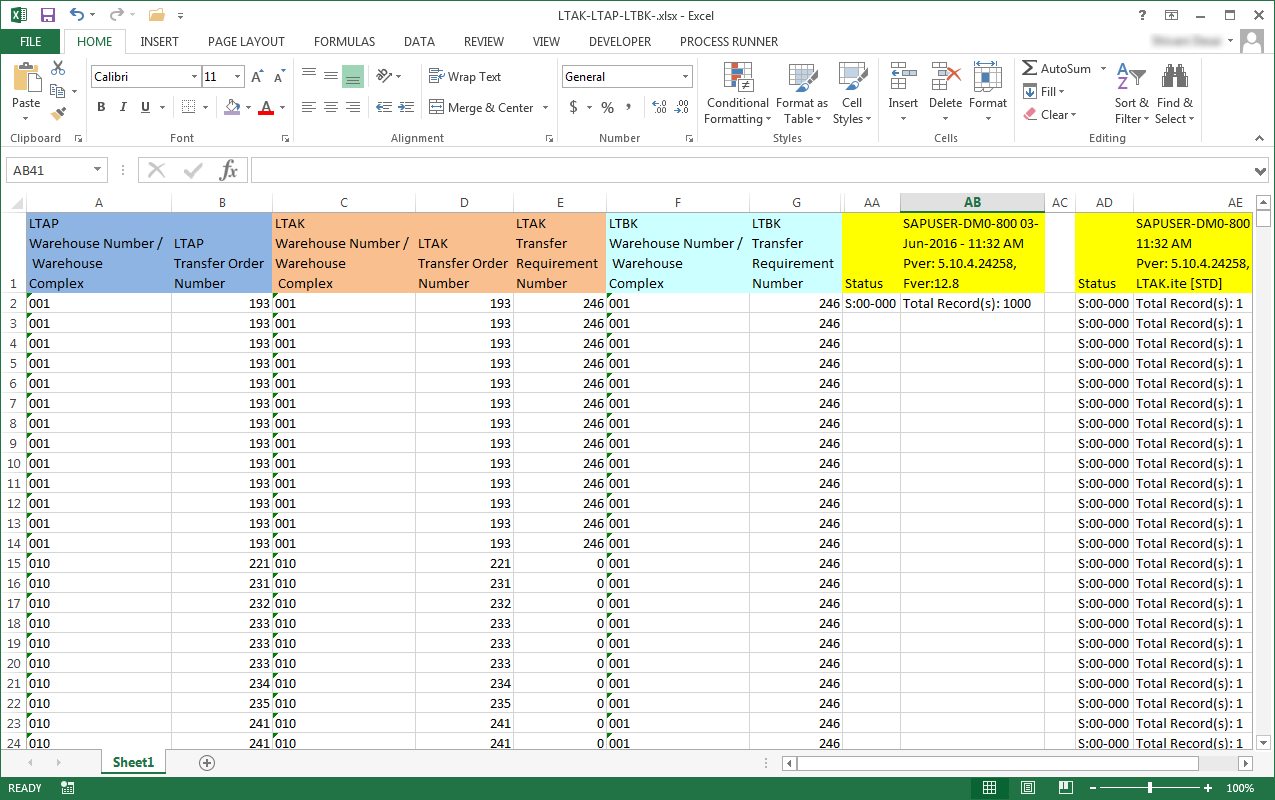Switch to the FORMULAS ribbon tab

tap(344, 41)
